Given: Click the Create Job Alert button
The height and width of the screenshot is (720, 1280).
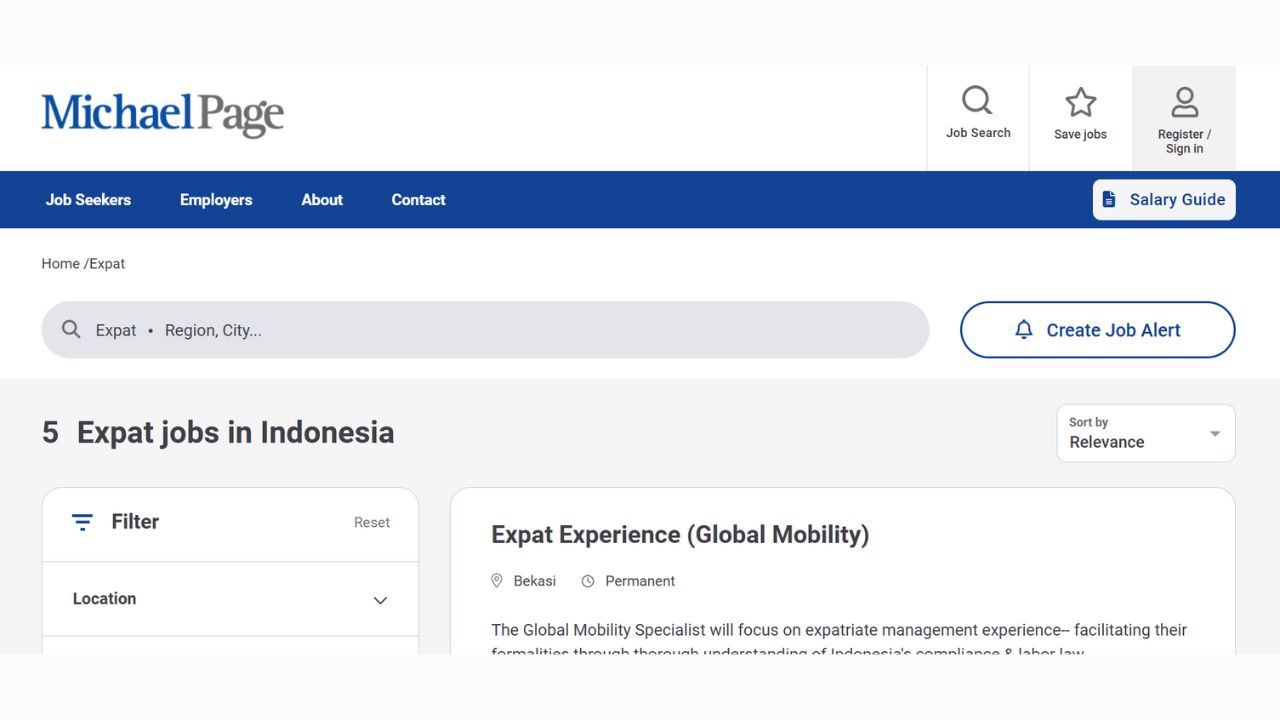Looking at the screenshot, I should click(x=1097, y=329).
